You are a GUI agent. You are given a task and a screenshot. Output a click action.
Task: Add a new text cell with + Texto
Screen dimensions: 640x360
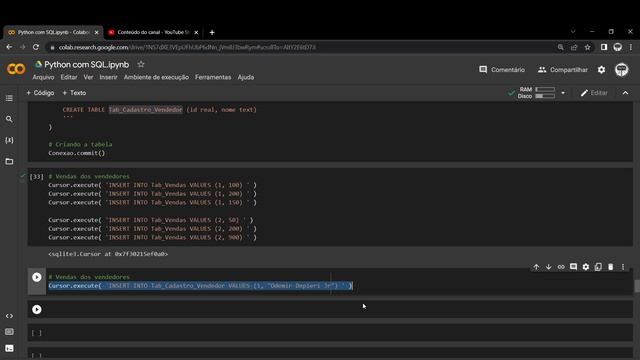pos(74,93)
